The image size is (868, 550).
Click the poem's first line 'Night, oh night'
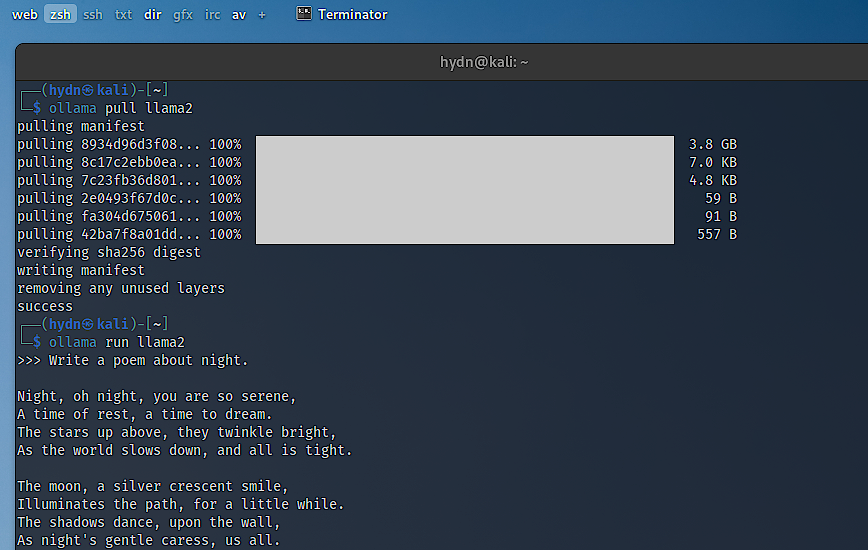click(156, 396)
